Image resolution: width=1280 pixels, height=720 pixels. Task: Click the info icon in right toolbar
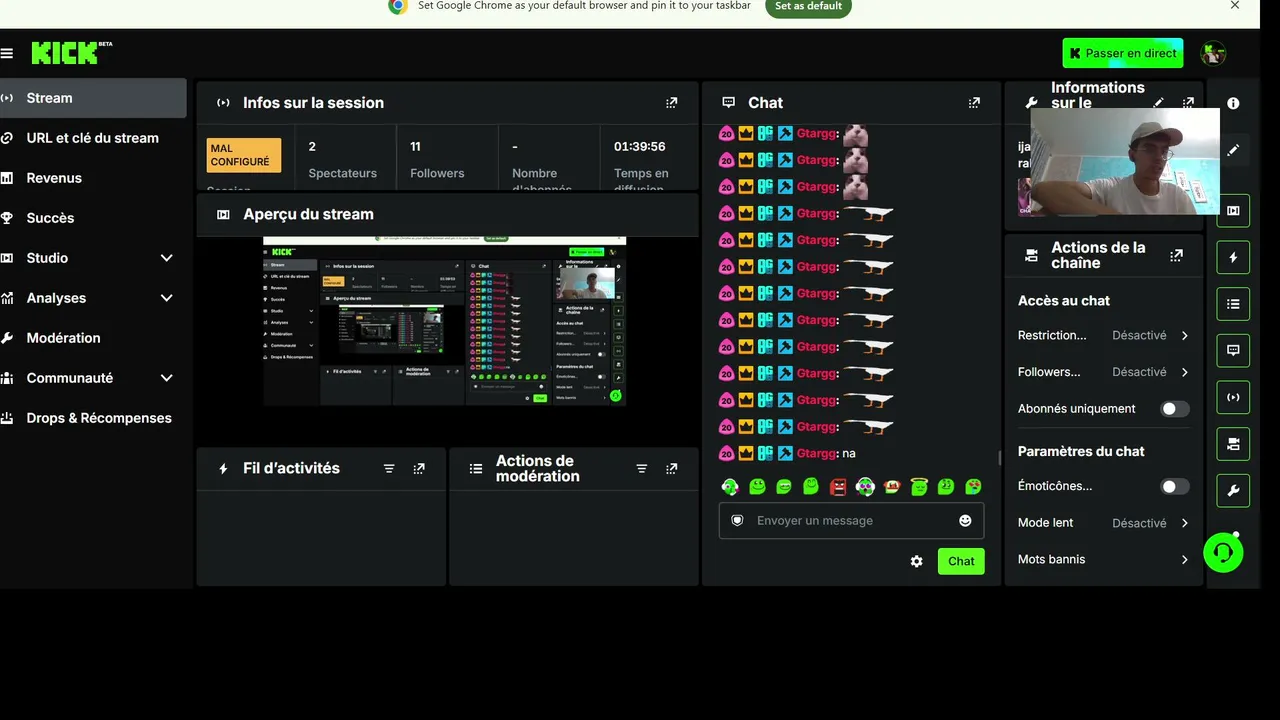[1233, 103]
